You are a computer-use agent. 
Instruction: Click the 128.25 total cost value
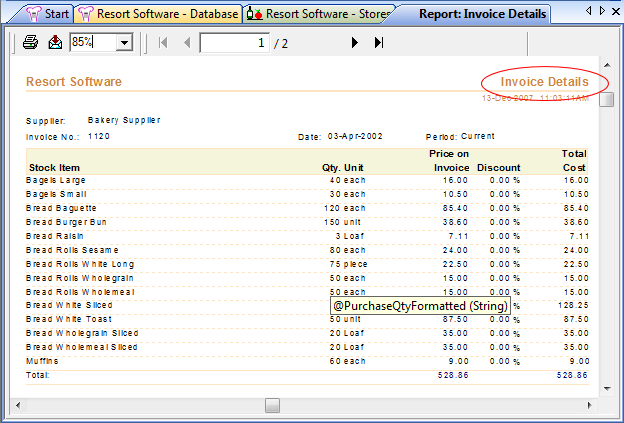573,305
